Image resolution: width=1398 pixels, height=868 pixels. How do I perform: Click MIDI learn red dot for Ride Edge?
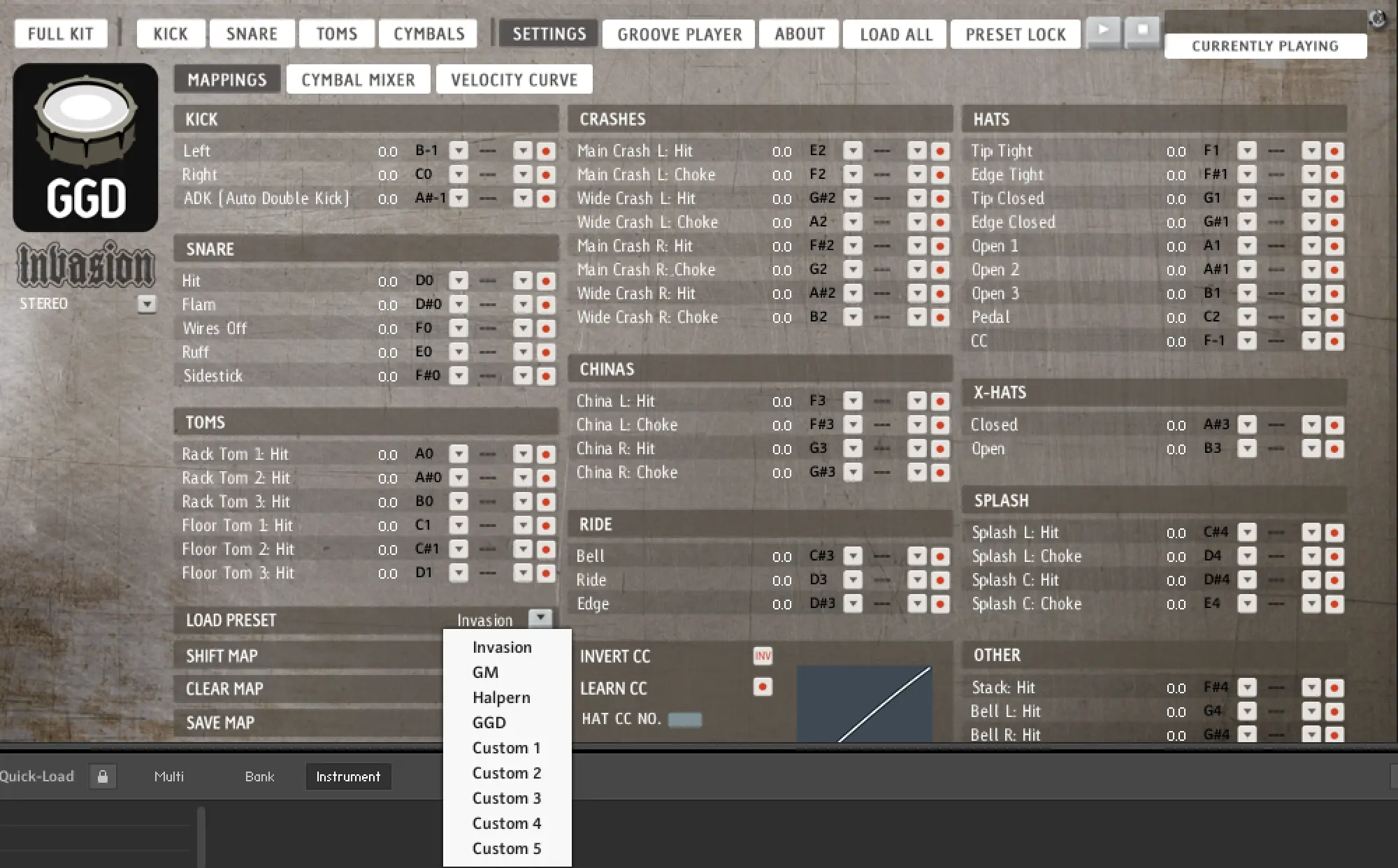tap(940, 604)
